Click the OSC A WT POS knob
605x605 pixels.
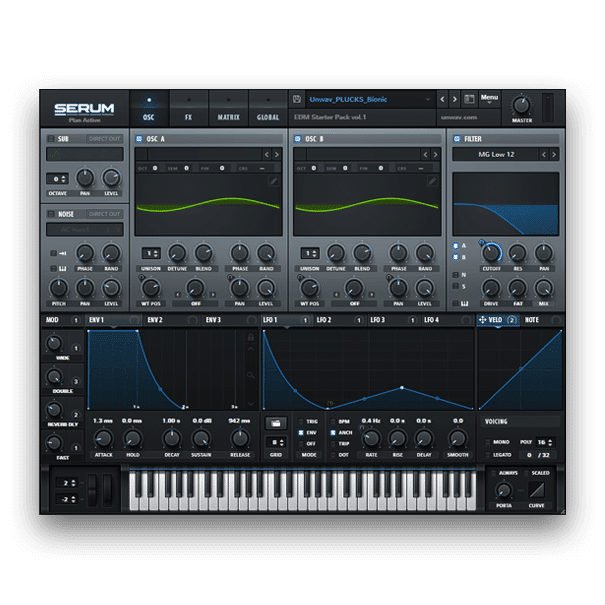(x=150, y=288)
